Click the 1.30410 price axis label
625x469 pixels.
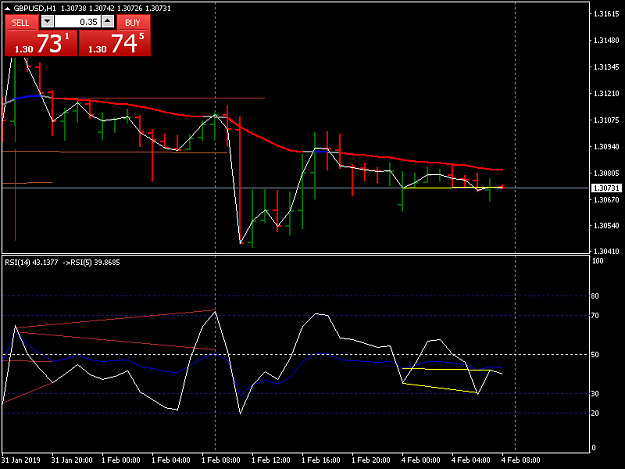606,251
